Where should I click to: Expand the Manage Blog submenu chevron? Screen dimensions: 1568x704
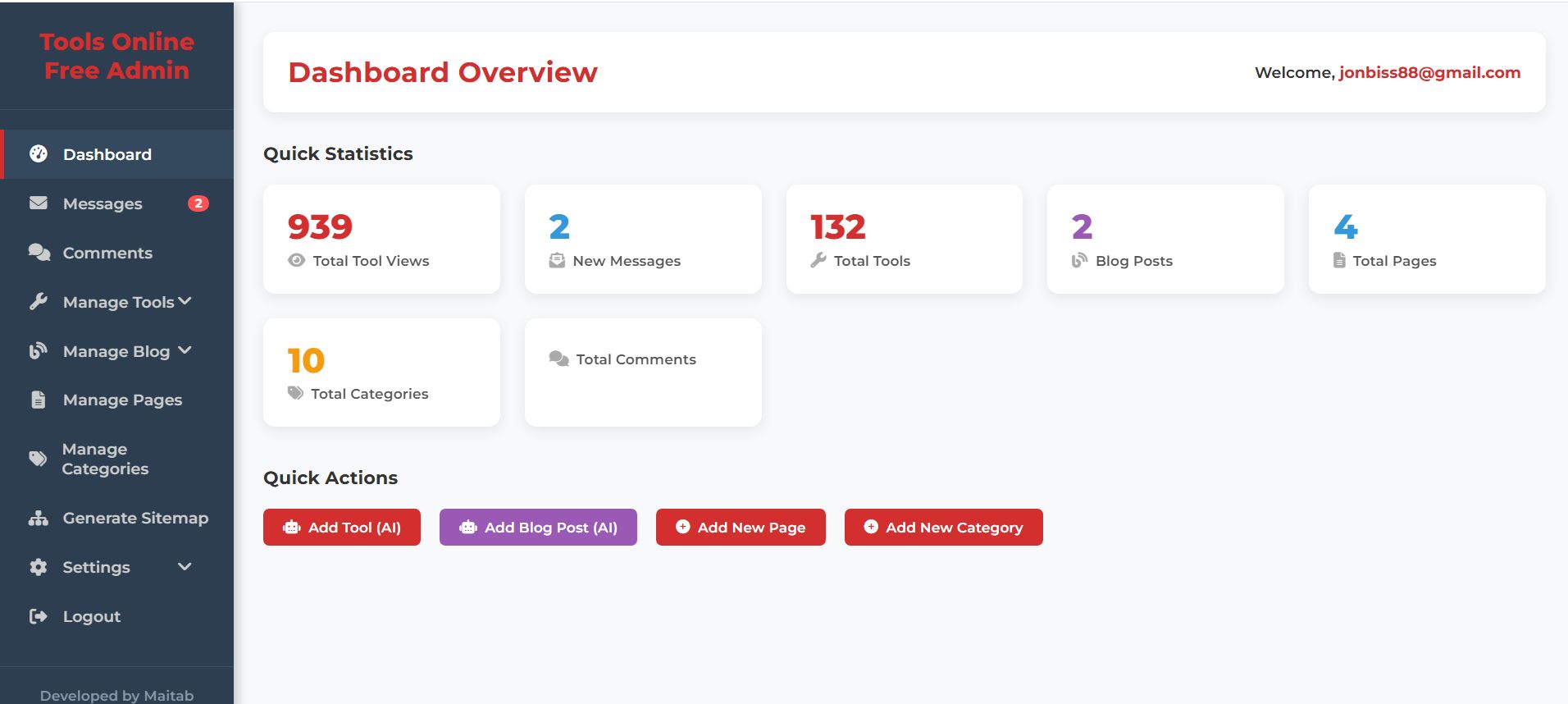pos(185,350)
